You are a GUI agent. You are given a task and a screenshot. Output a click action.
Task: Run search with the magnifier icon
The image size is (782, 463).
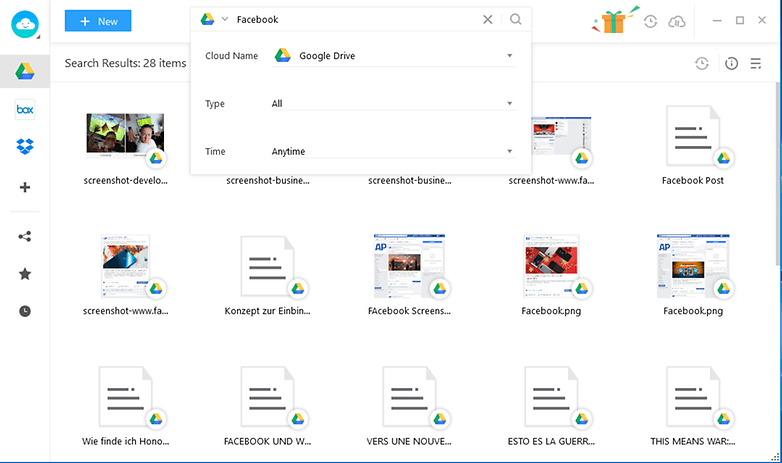(x=516, y=19)
